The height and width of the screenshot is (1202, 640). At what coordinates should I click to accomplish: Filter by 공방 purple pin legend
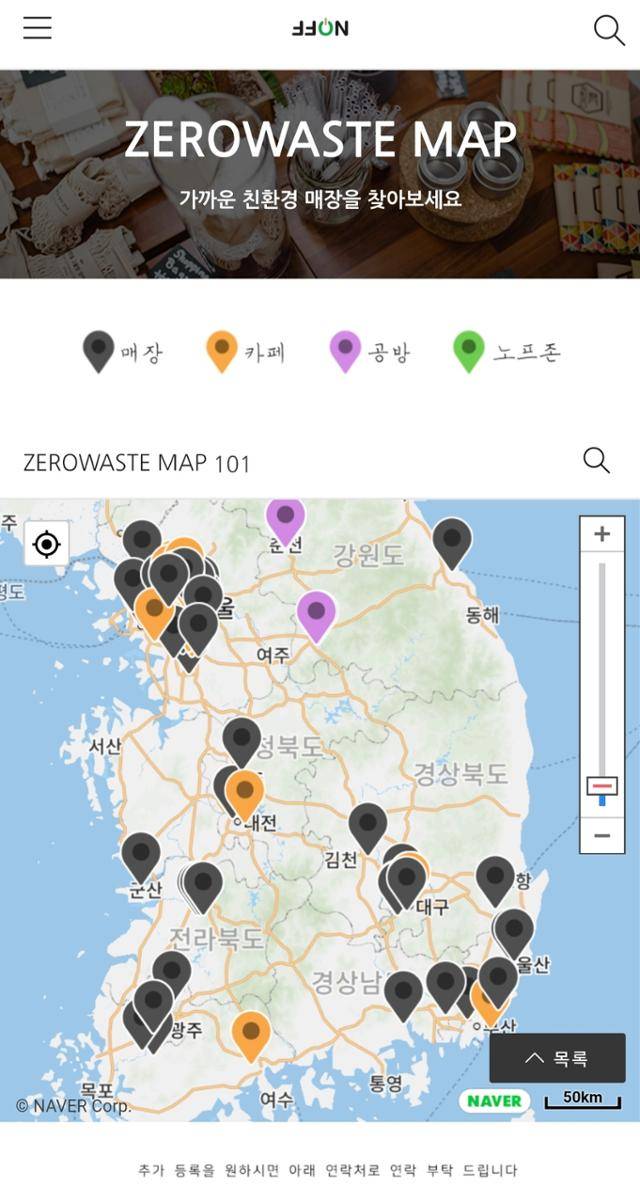pos(370,352)
